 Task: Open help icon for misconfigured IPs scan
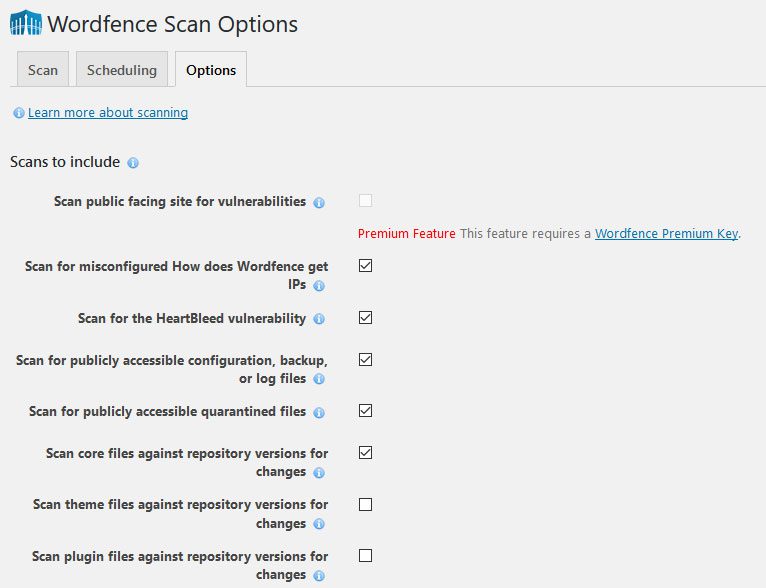(319, 286)
